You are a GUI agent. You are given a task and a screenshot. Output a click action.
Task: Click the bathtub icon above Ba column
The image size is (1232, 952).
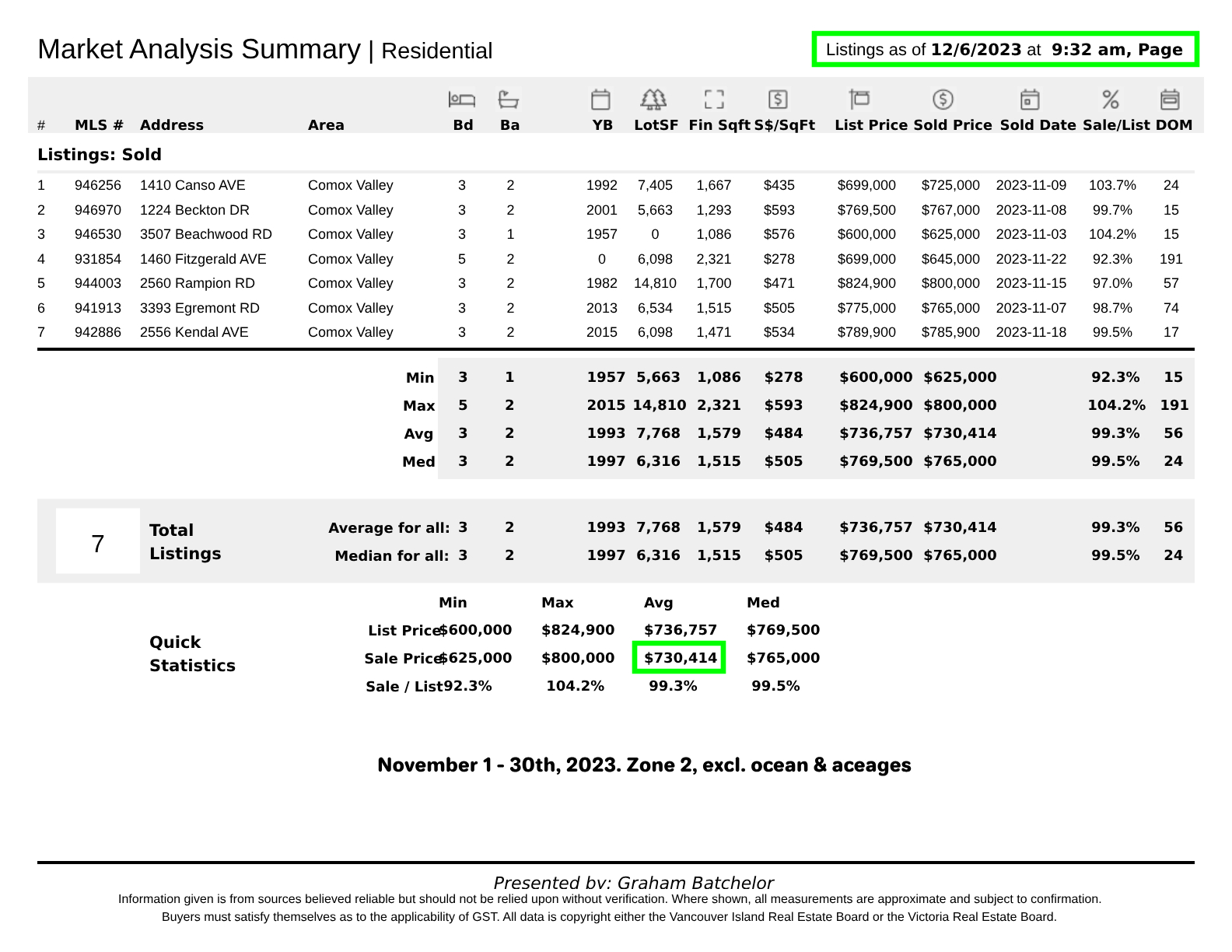click(509, 100)
